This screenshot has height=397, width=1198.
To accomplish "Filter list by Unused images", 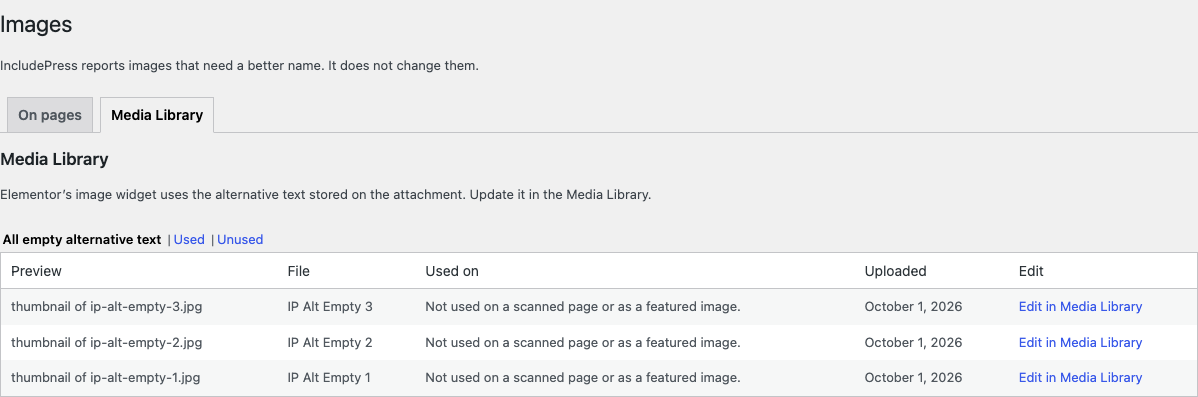I will click(x=240, y=240).
